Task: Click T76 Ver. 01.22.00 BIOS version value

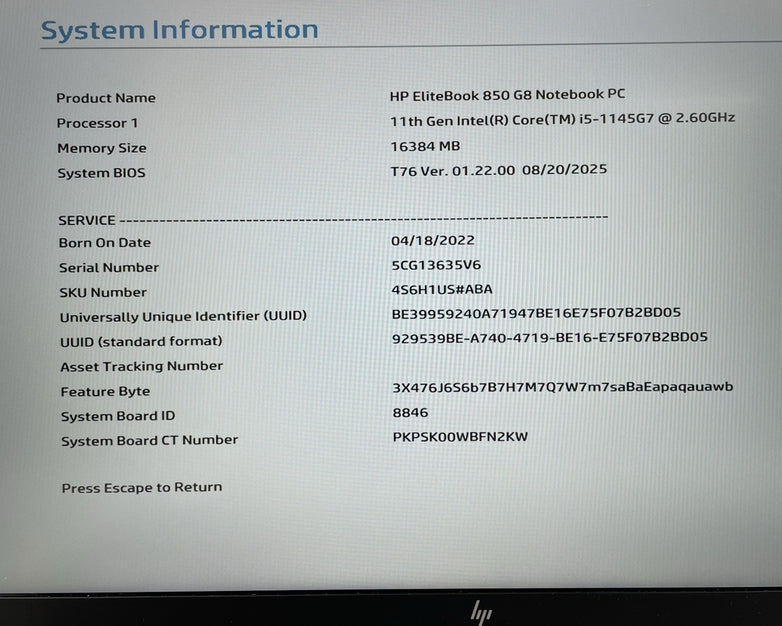Action: pyautogui.click(x=499, y=170)
